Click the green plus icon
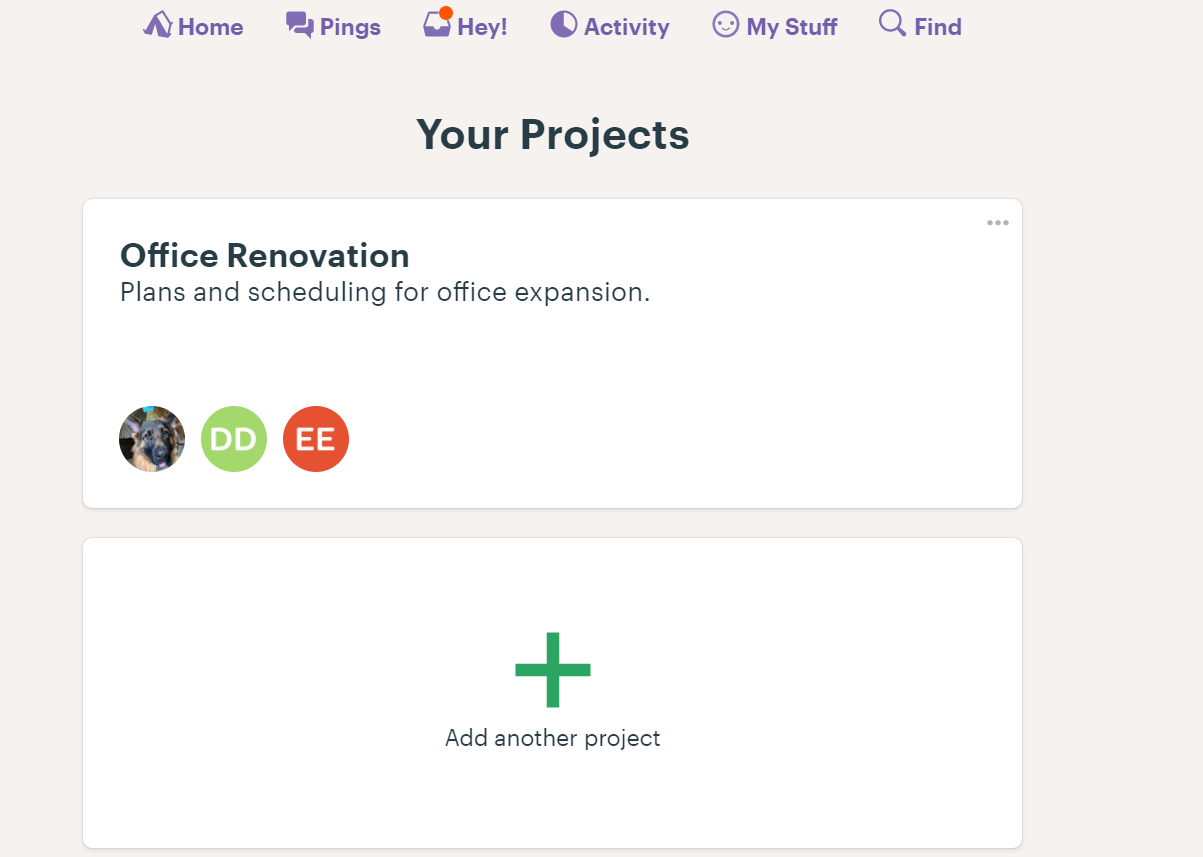1203x857 pixels. [553, 670]
